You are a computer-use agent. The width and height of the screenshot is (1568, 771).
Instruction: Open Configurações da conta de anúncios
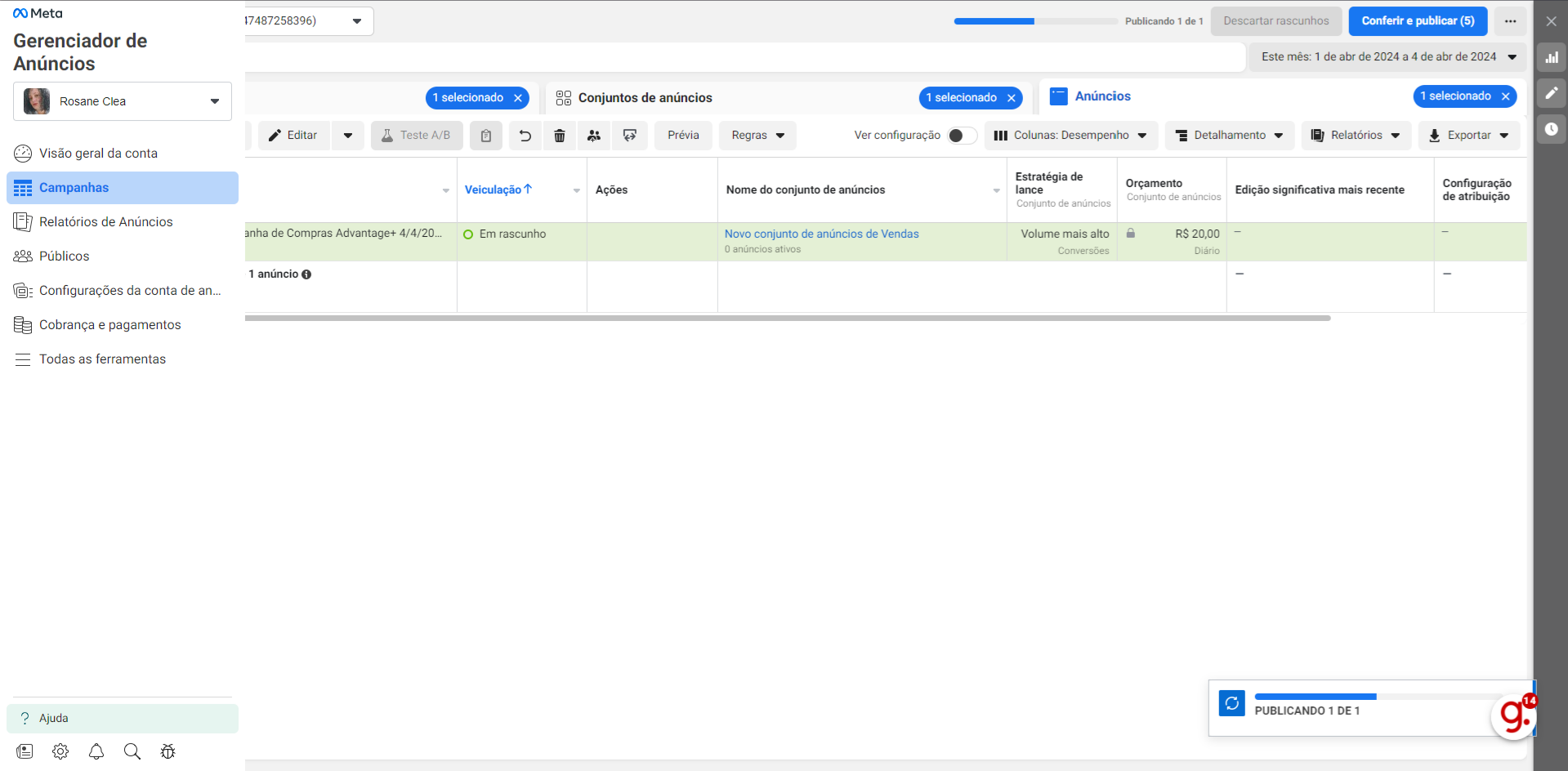pyautogui.click(x=123, y=291)
